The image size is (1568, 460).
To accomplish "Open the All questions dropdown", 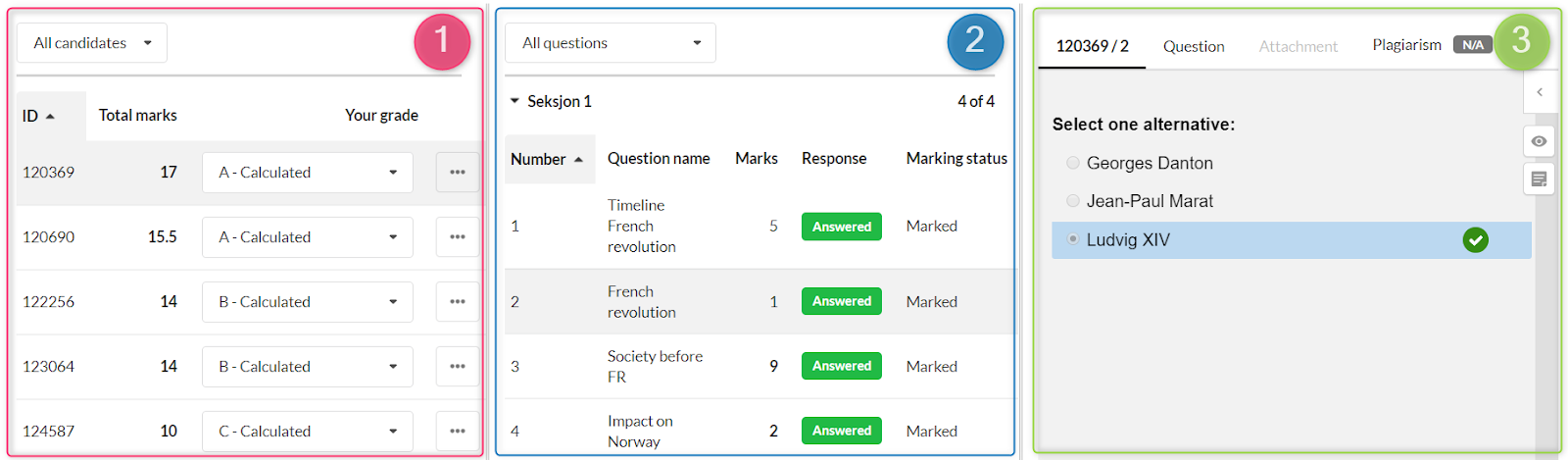I will pos(611,43).
